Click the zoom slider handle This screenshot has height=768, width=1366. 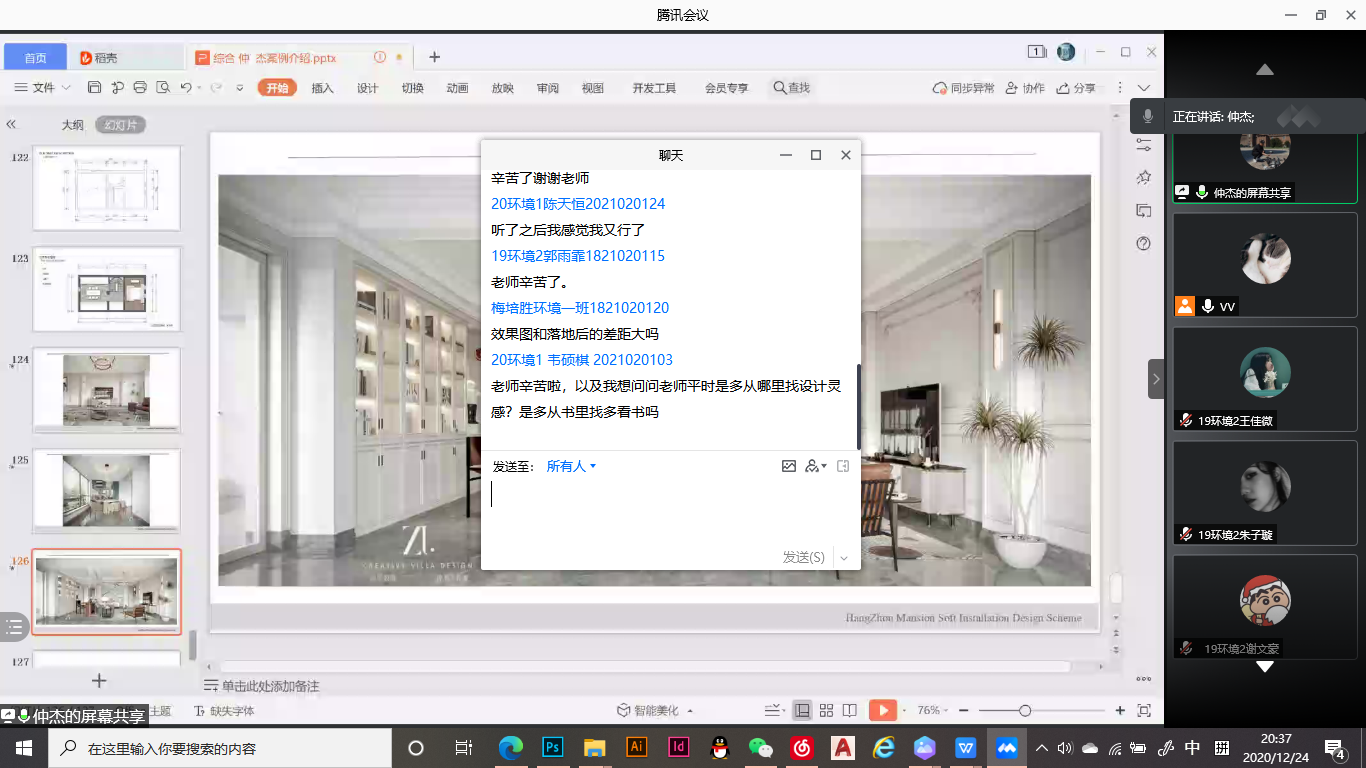(x=1025, y=710)
